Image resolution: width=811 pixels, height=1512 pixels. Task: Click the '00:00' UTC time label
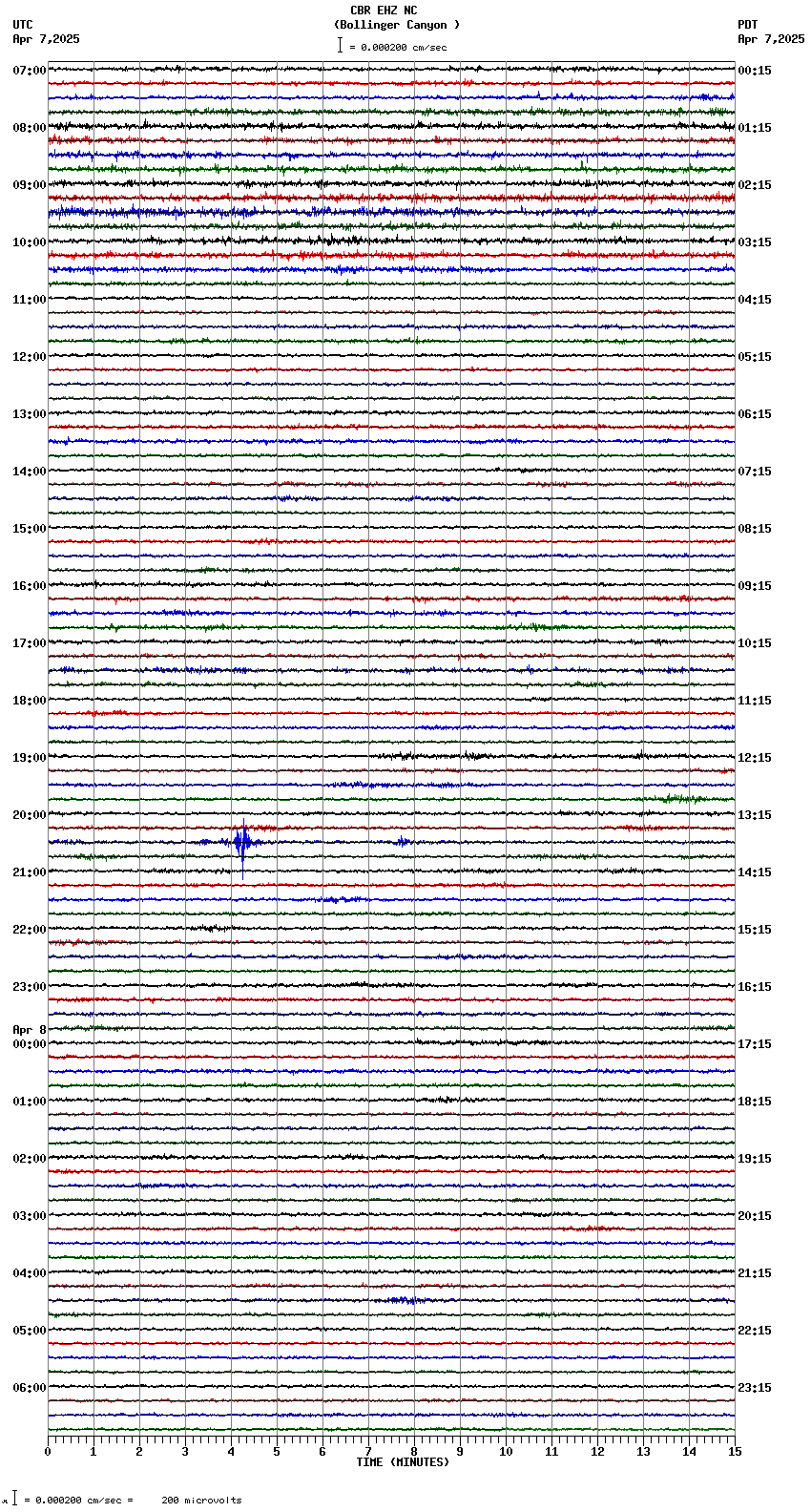click(x=30, y=1044)
